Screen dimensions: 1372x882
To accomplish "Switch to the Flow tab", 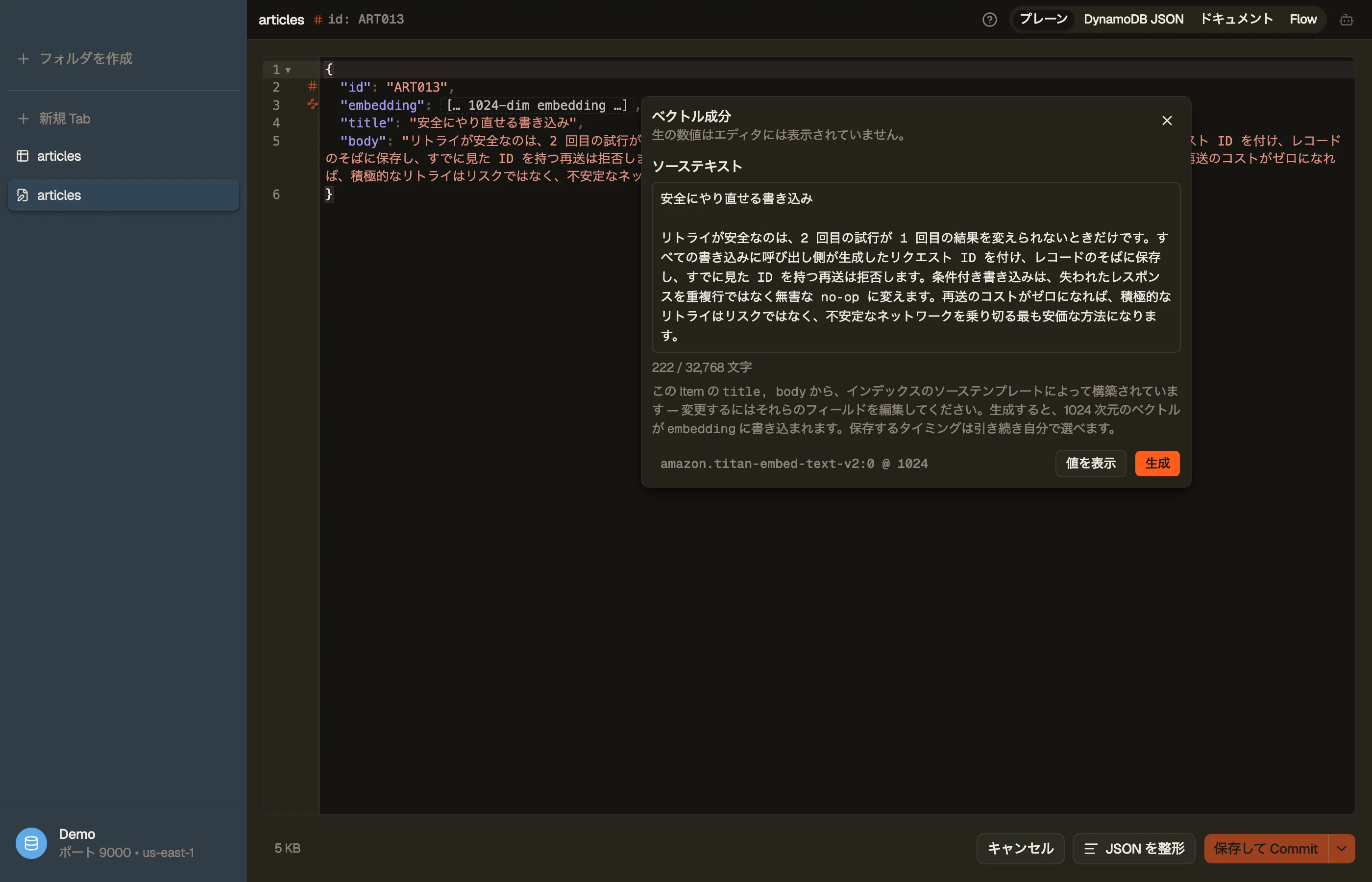I will (1303, 20).
